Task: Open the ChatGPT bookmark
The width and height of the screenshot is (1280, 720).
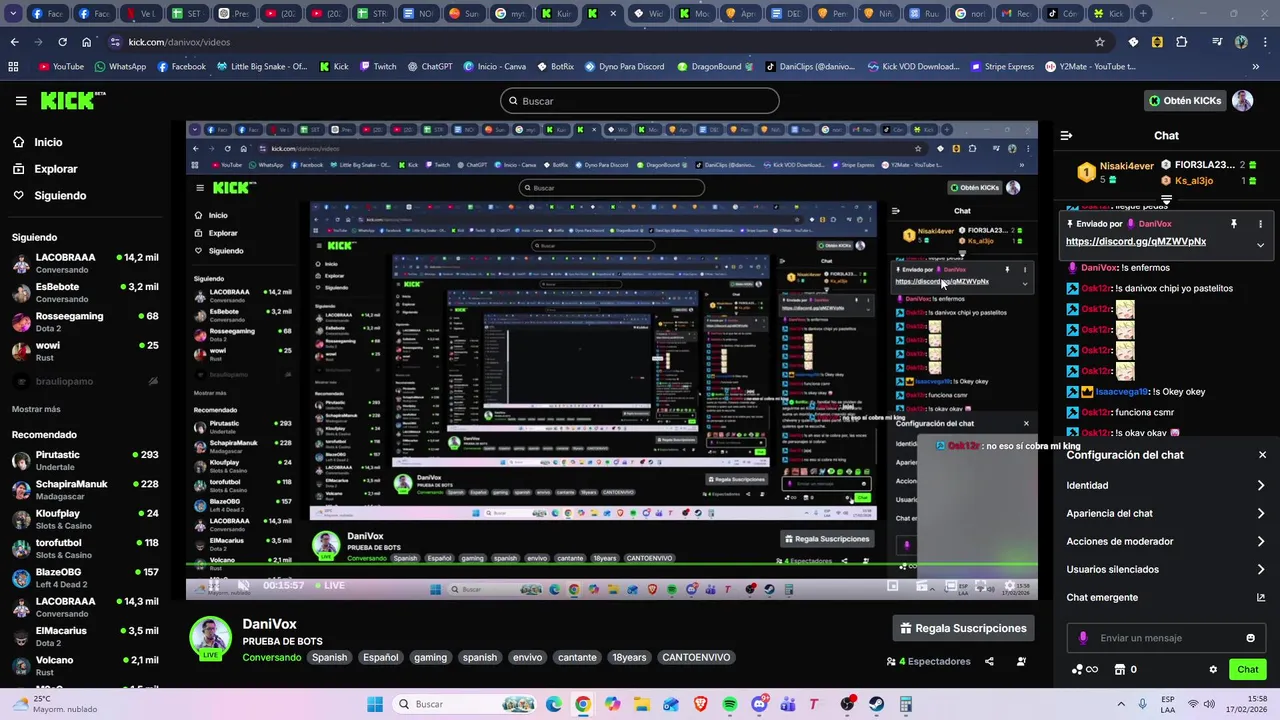Action: click(x=430, y=67)
